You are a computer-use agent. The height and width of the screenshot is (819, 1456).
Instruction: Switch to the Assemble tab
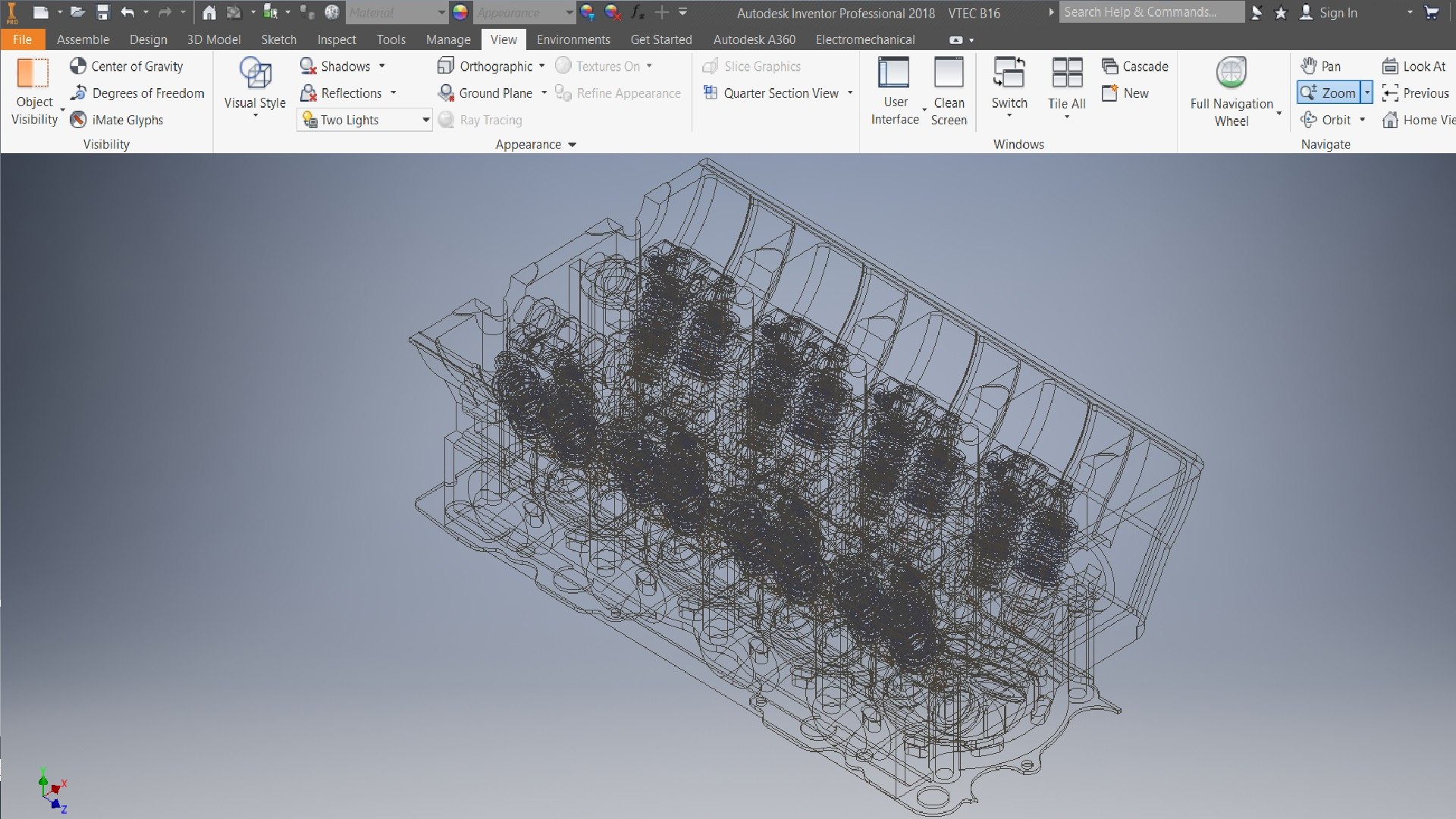(83, 39)
